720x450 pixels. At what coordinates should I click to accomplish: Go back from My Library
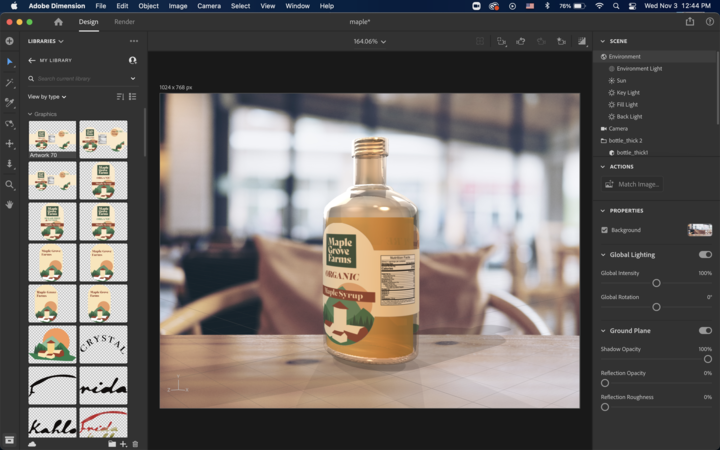tap(31, 60)
